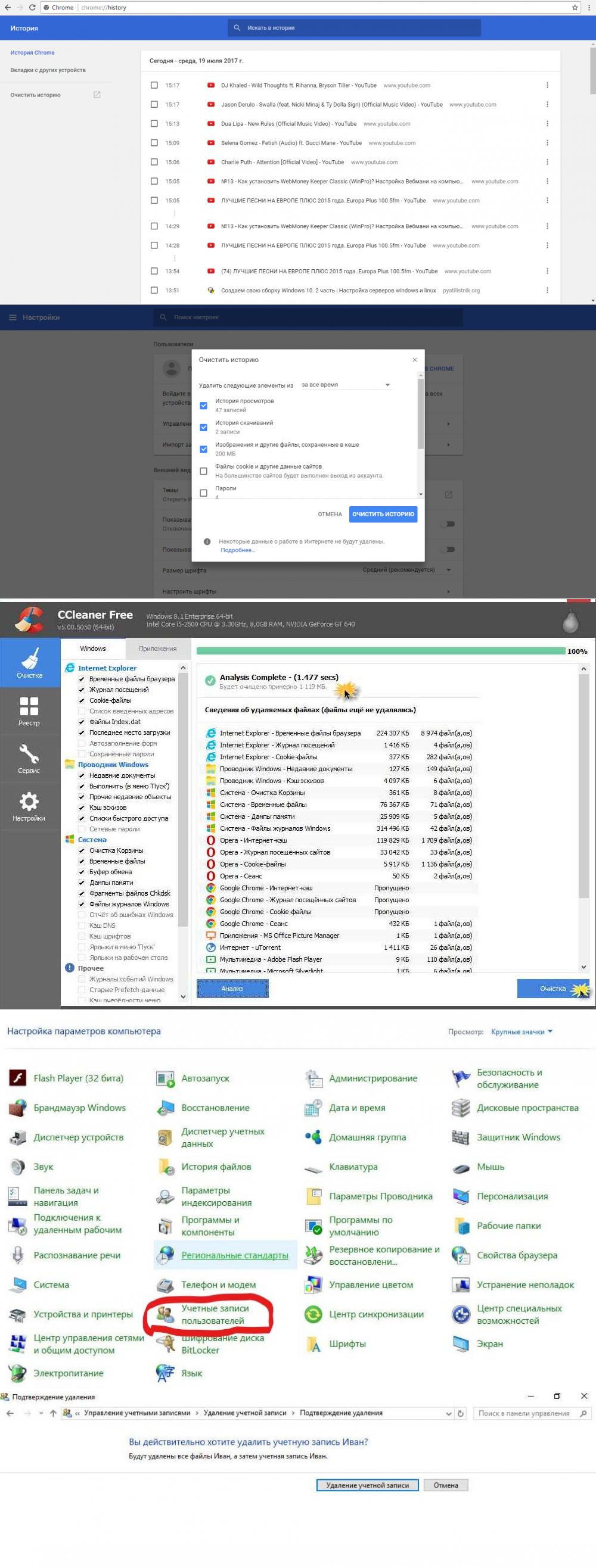
Task: Open the CCleaner Реестр section
Action: point(29,711)
